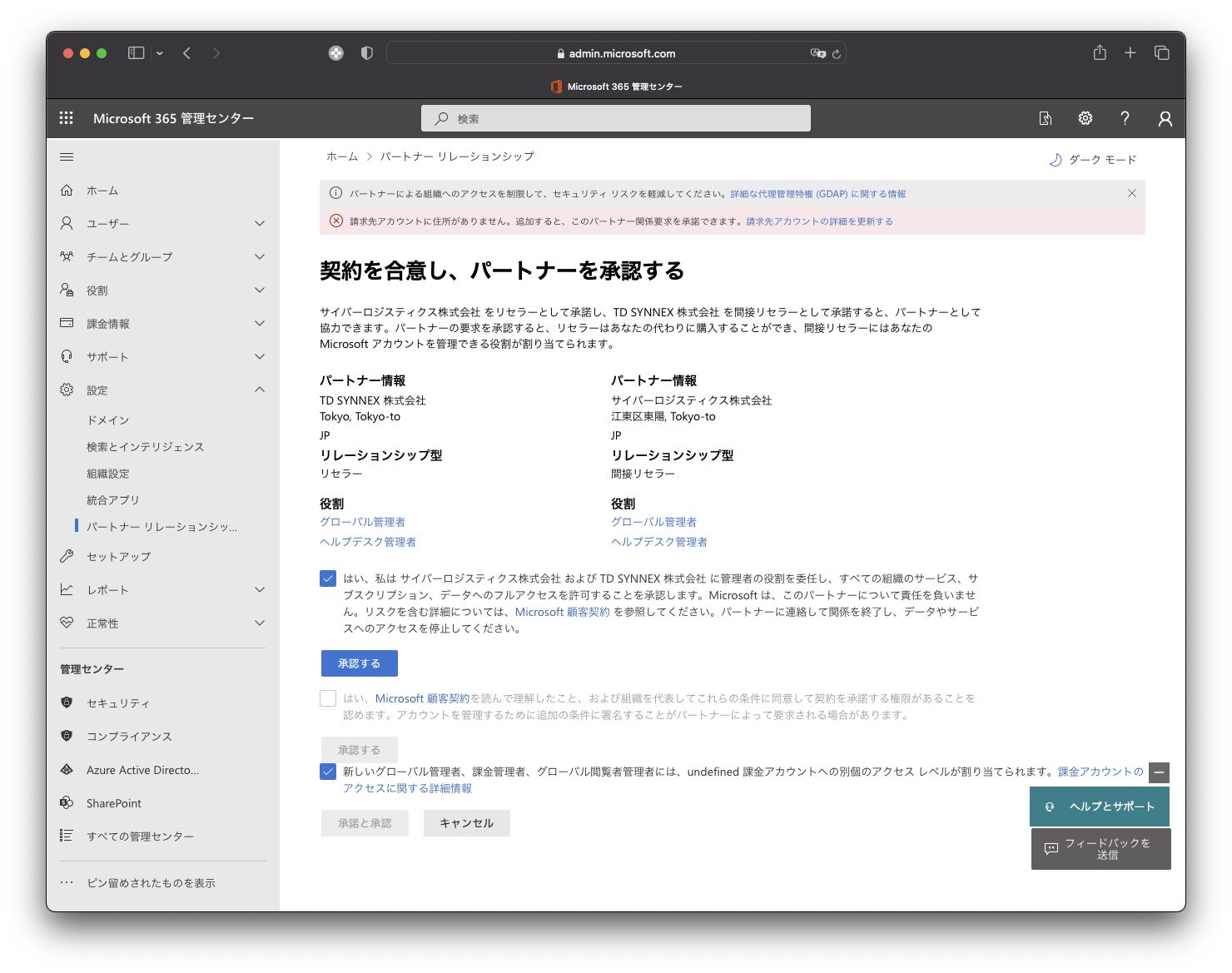
Task: Click the 検索 search box
Action: 616,118
